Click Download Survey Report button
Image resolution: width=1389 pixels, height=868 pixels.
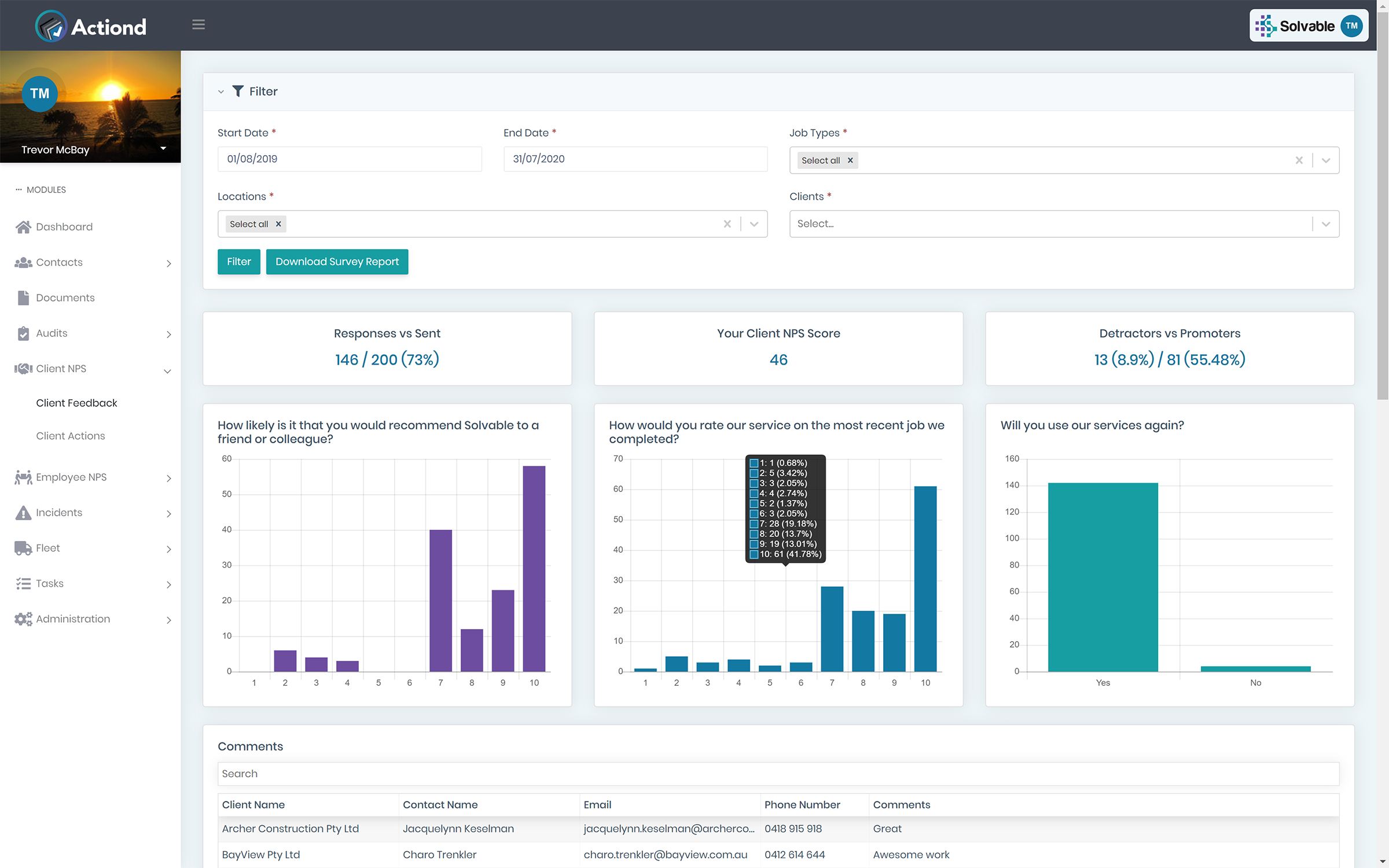pyautogui.click(x=337, y=261)
